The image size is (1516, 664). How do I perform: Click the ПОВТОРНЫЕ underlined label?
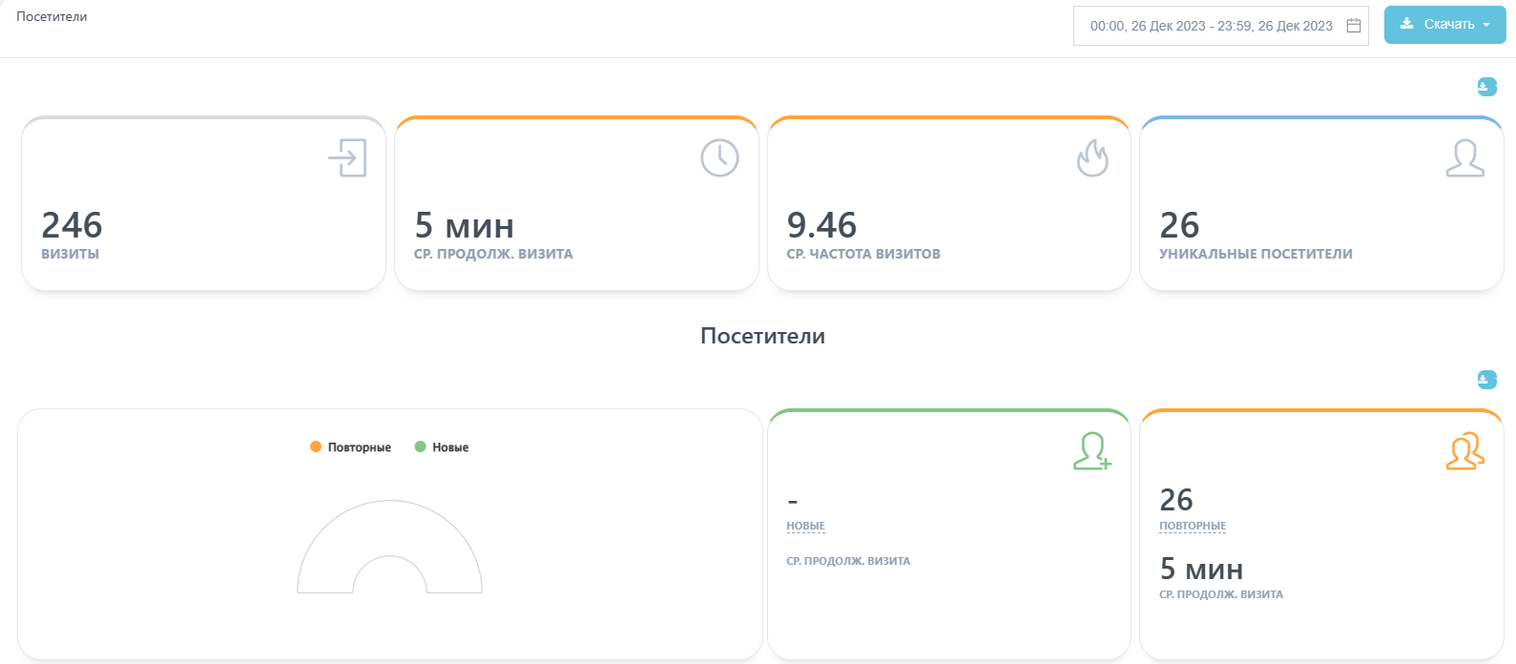coord(1193,526)
